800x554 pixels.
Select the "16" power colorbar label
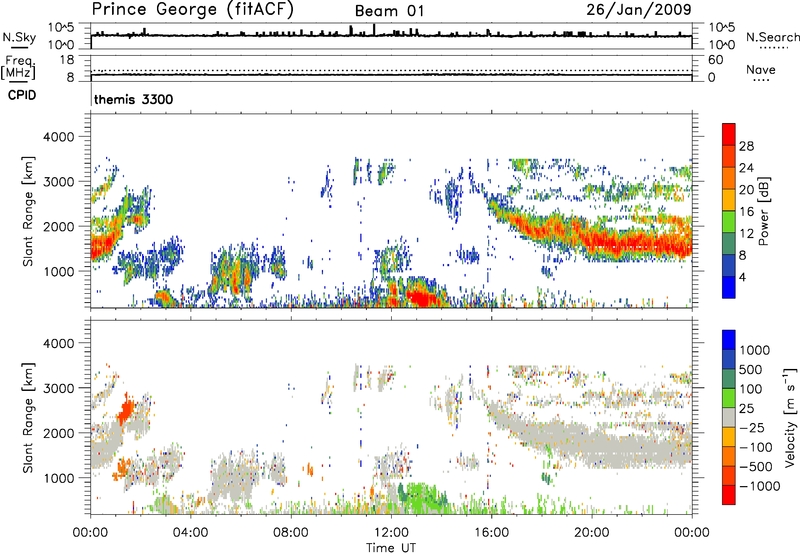tap(746, 212)
